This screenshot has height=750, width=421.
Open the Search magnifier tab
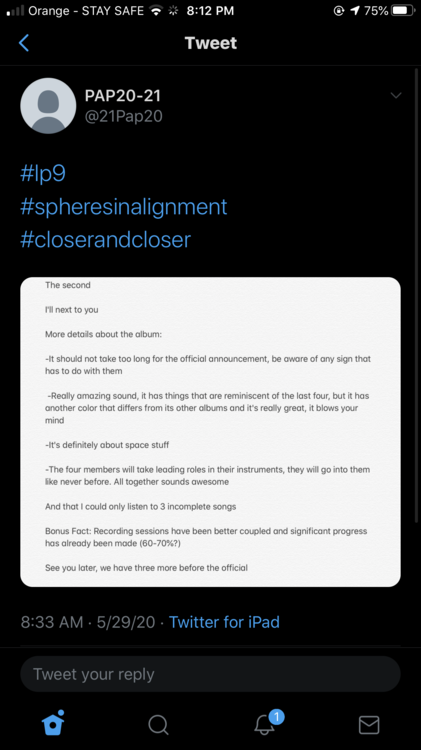(x=158, y=725)
